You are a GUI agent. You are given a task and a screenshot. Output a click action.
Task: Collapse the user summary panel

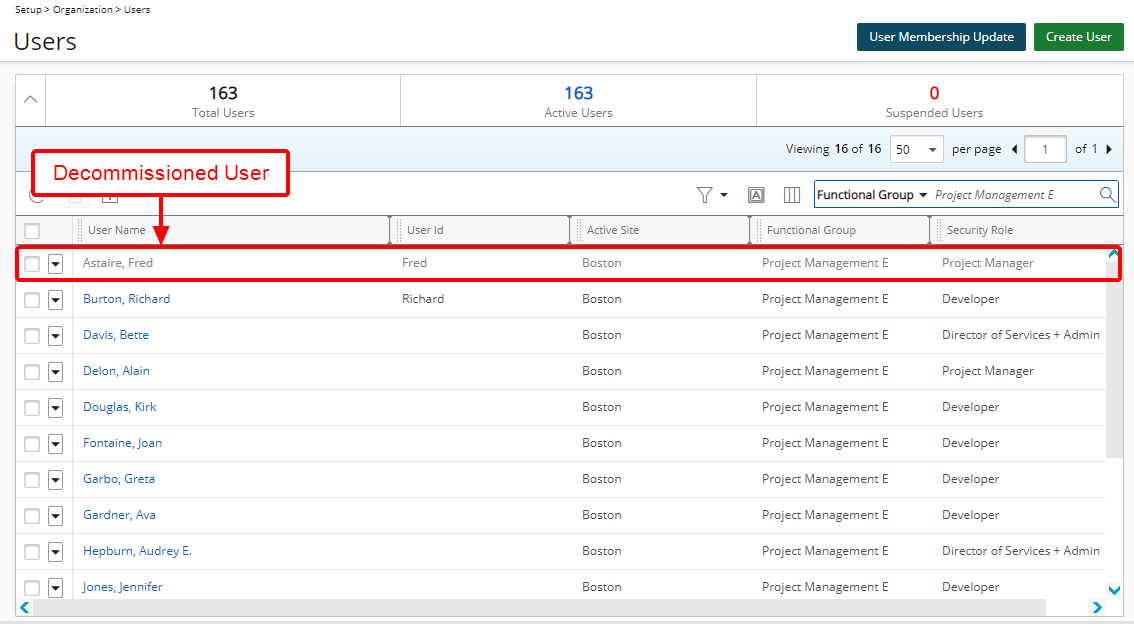[31, 99]
